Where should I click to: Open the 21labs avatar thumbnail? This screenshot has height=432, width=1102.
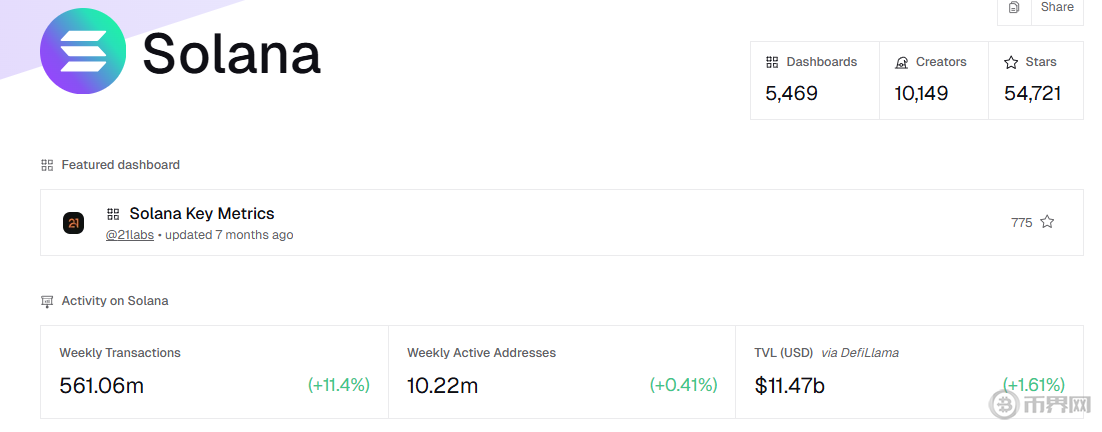point(73,223)
